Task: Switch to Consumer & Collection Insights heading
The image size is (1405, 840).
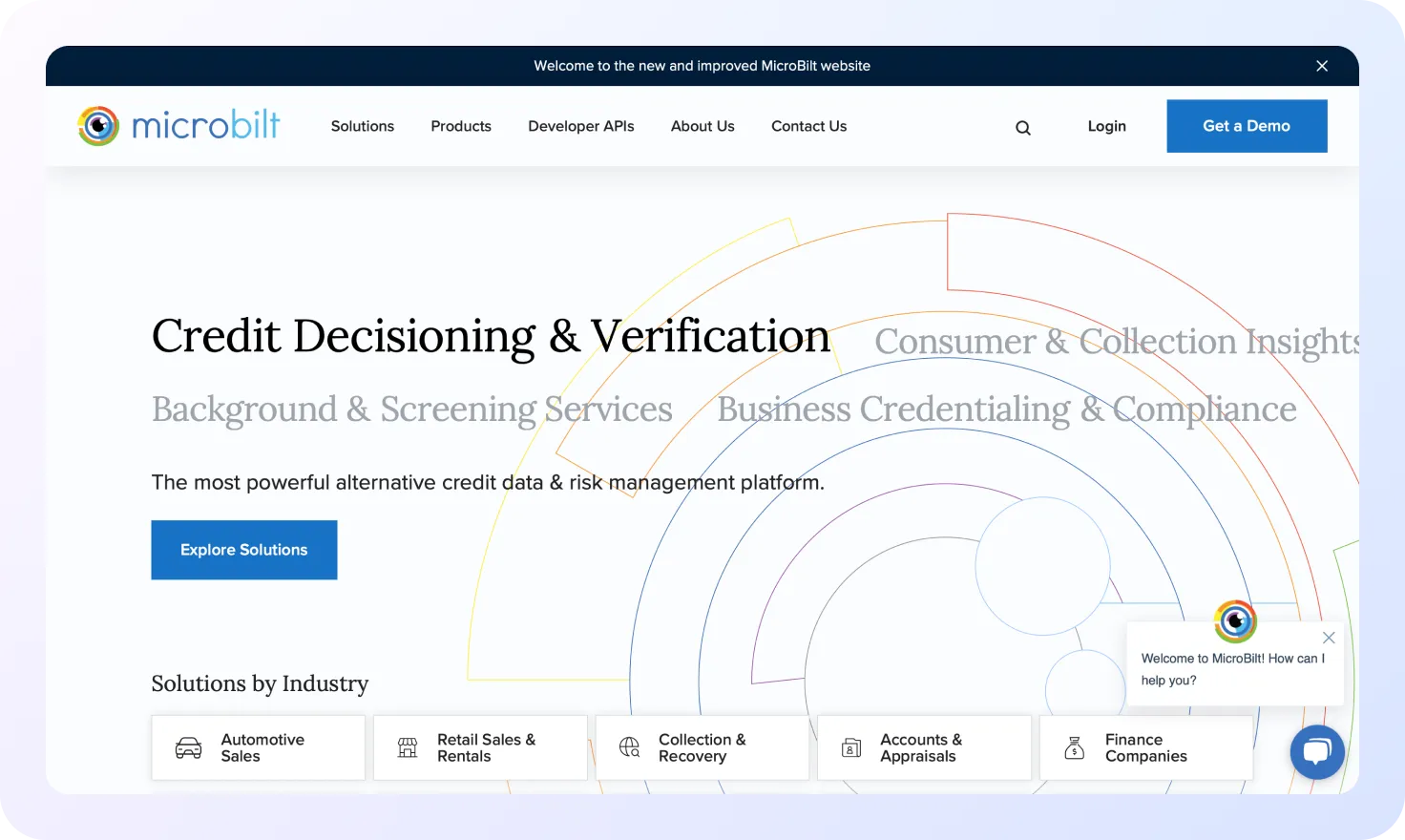Action: pos(1117,342)
